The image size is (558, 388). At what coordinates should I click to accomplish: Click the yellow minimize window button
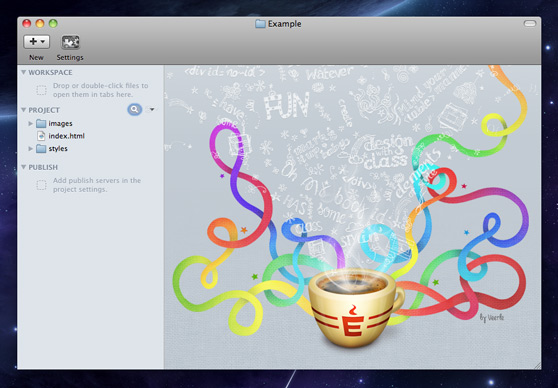point(40,23)
